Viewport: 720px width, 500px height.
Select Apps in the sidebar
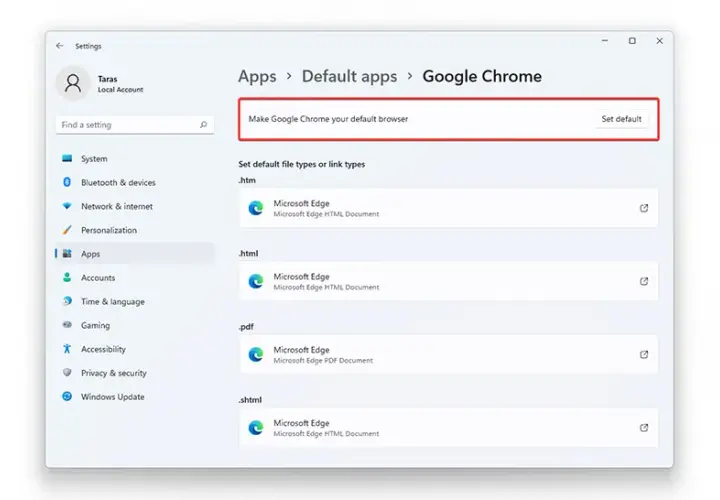pos(135,254)
